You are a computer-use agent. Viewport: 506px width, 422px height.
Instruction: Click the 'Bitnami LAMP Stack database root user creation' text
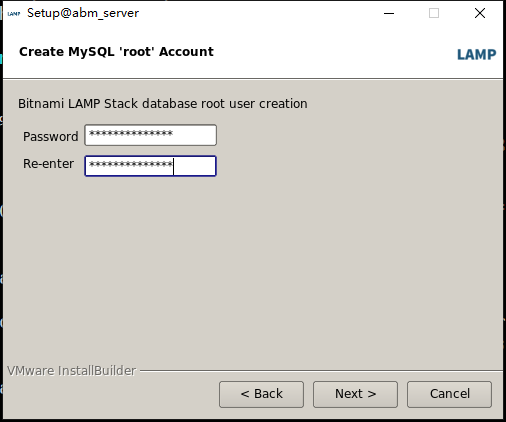coord(163,104)
